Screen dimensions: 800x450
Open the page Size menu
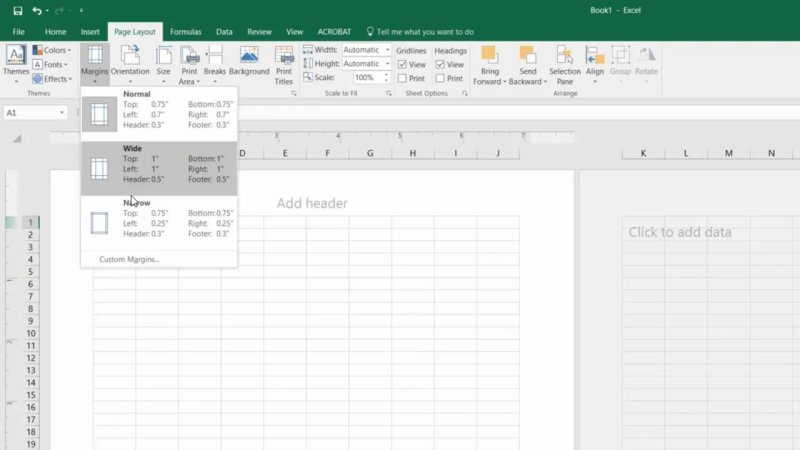coord(164,65)
